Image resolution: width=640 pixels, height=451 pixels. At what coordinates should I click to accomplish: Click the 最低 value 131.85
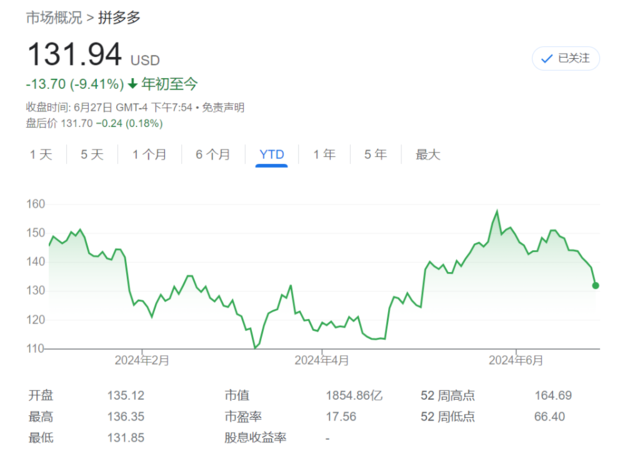[x=126, y=438]
